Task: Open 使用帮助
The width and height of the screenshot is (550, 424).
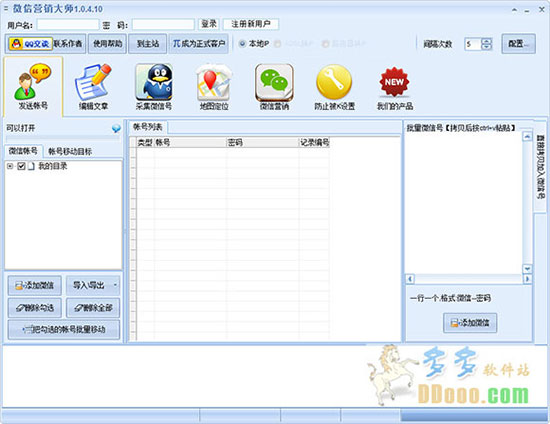Action: tap(107, 44)
